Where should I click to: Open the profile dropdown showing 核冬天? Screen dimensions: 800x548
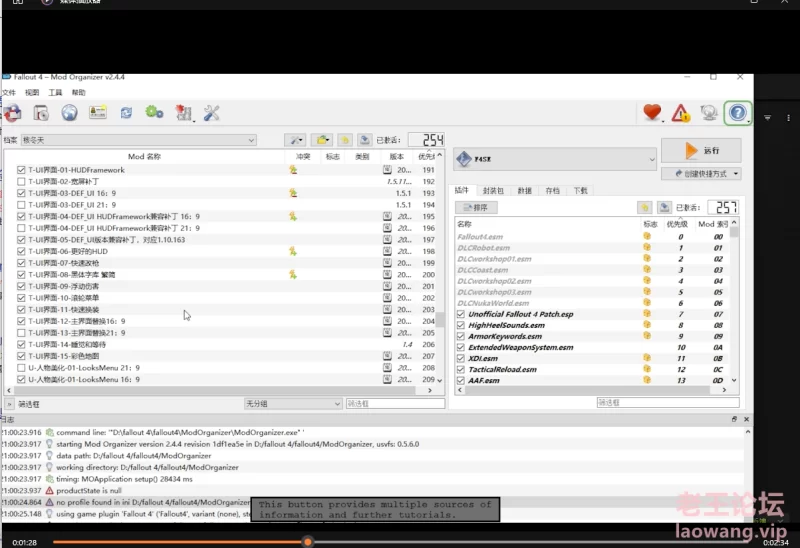point(138,140)
